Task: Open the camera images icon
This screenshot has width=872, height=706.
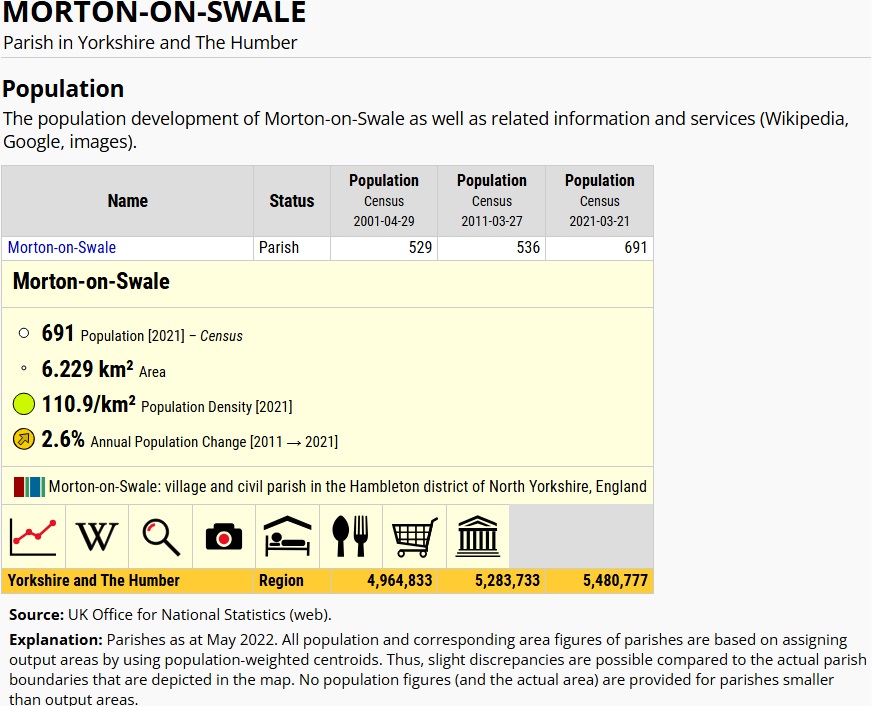Action: (224, 537)
